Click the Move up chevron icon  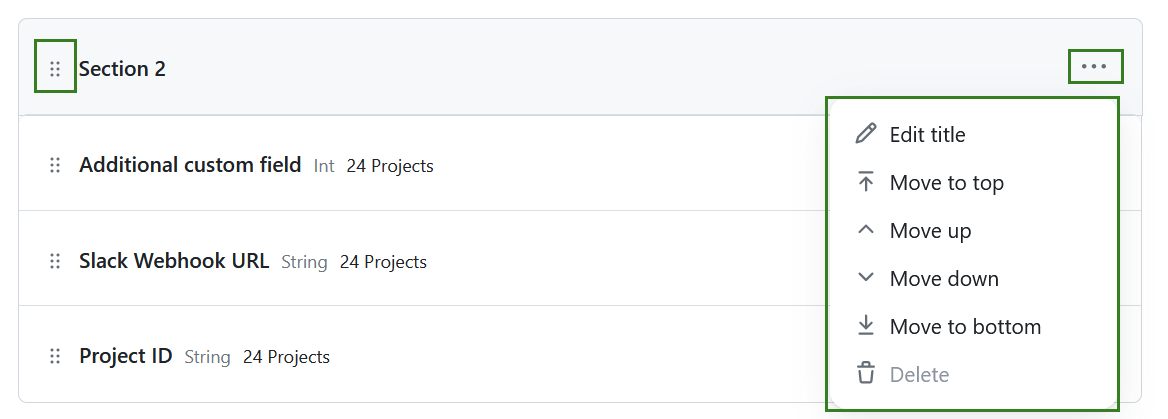pyautogui.click(x=866, y=230)
